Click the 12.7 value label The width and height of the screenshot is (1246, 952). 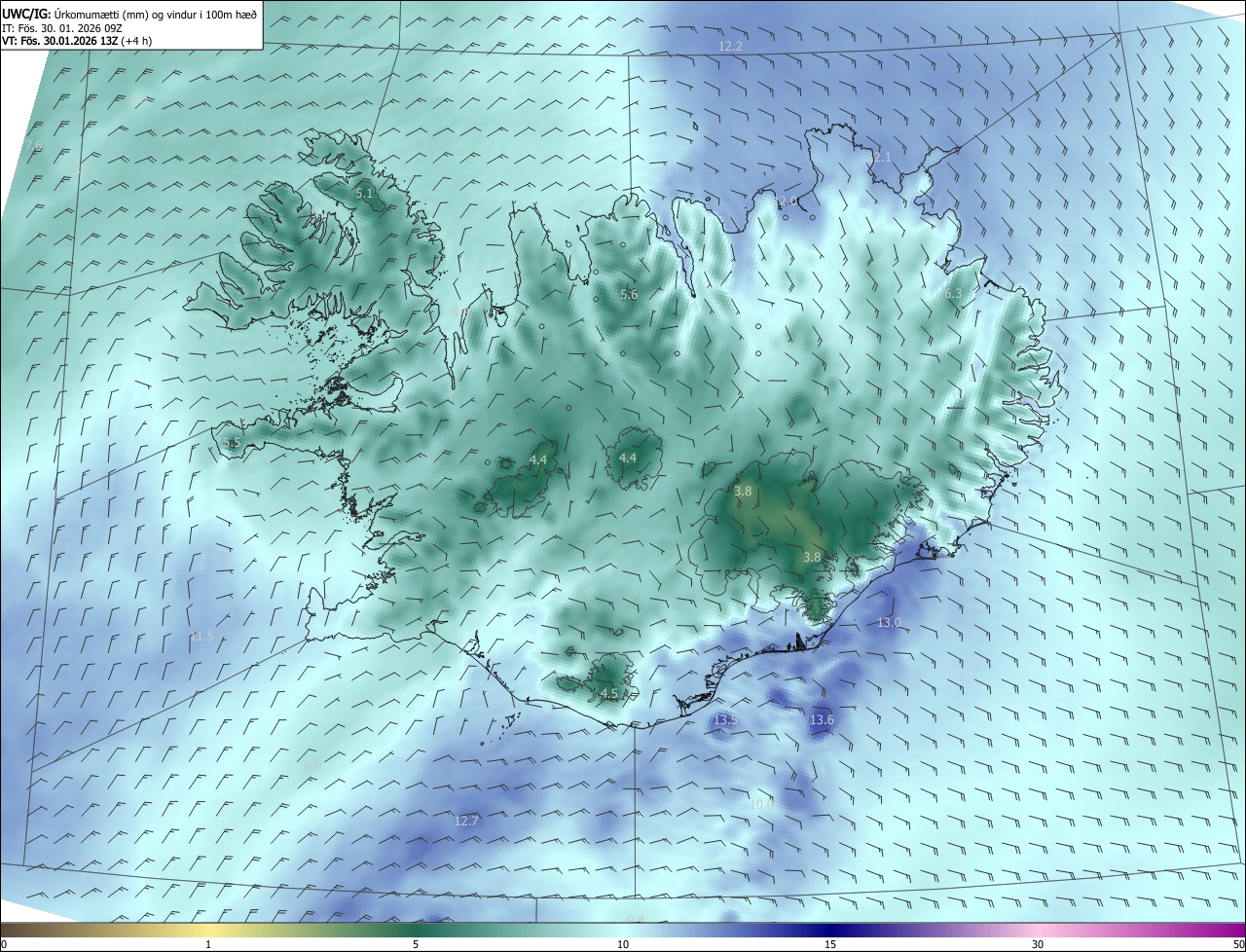pos(466,822)
